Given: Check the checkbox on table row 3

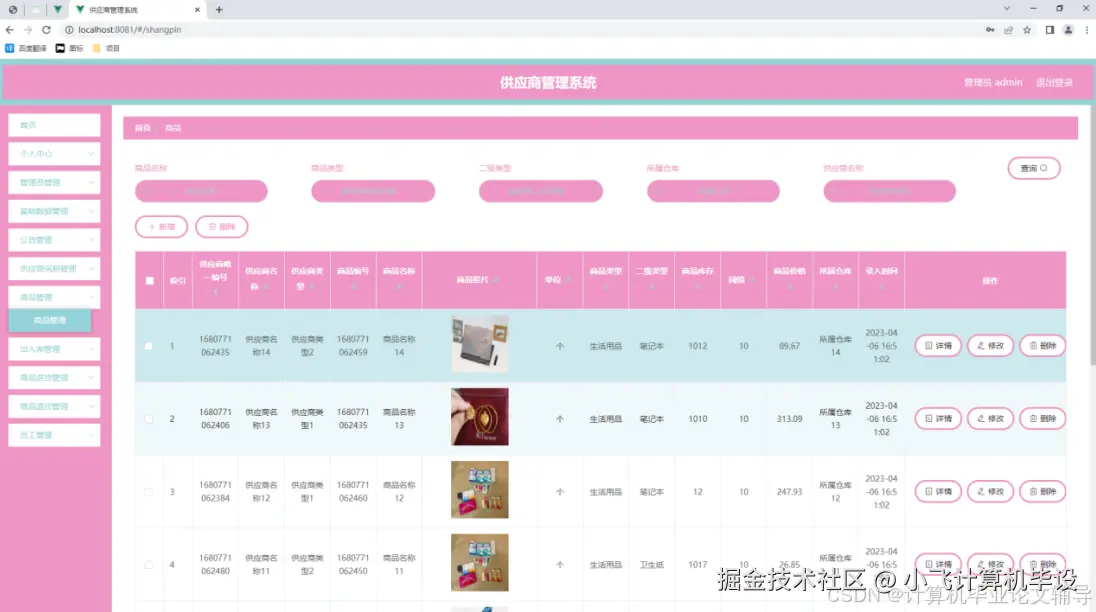Looking at the screenshot, I should [x=148, y=490].
